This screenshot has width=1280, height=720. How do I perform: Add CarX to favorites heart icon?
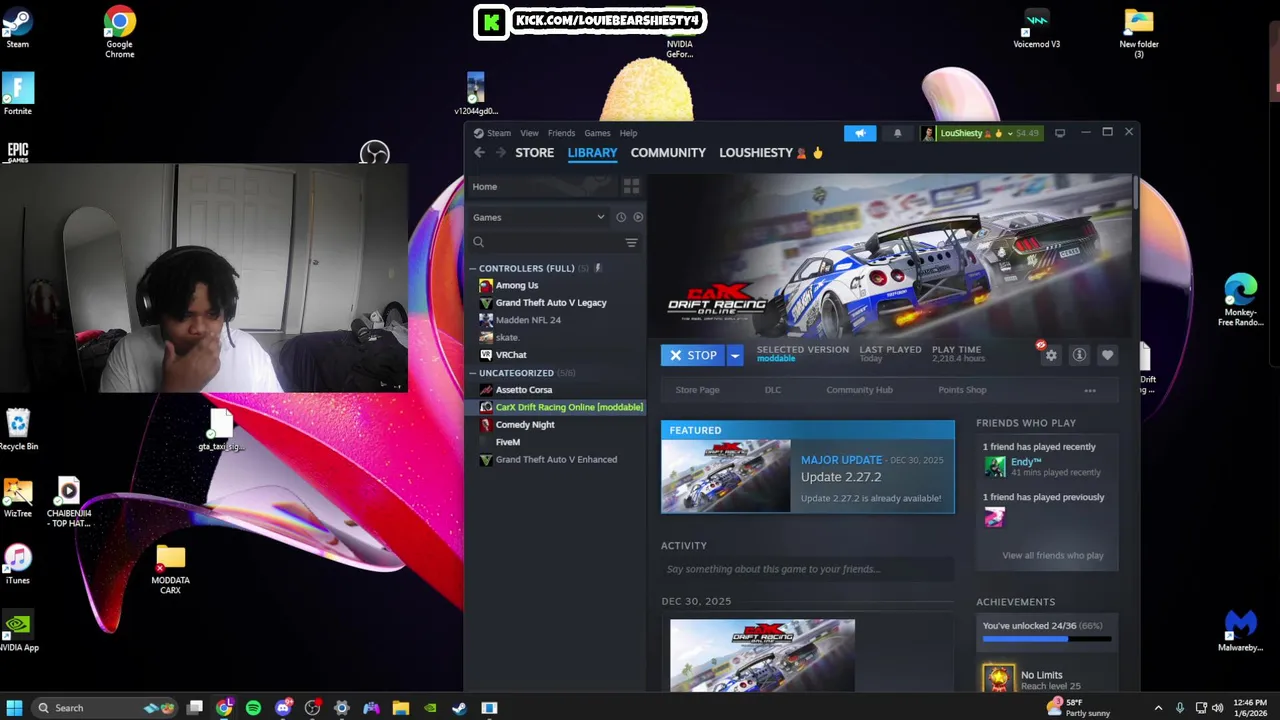coord(1107,355)
